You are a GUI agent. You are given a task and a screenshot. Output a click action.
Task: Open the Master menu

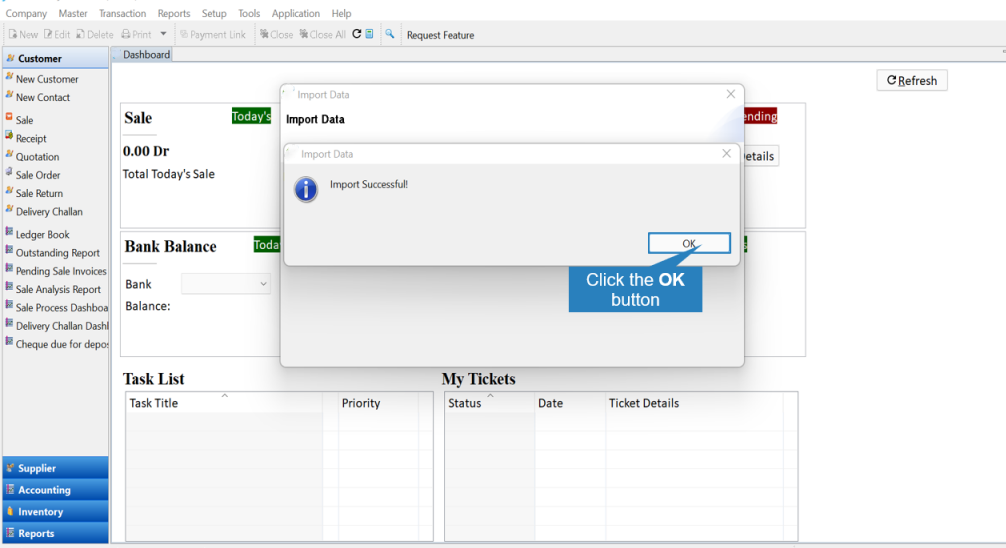coord(72,13)
